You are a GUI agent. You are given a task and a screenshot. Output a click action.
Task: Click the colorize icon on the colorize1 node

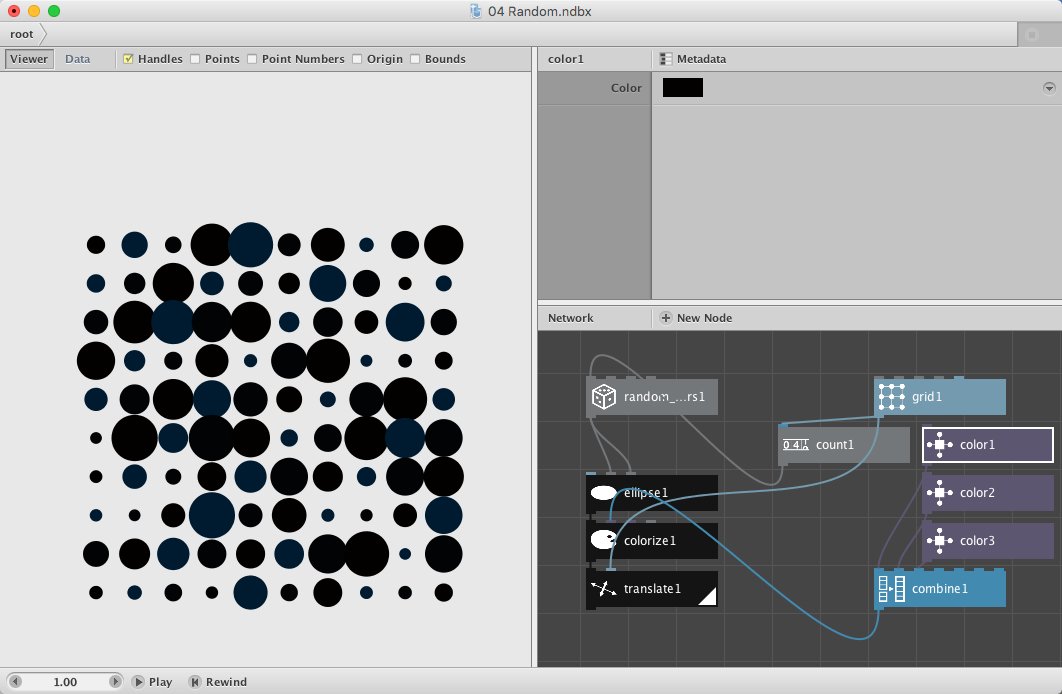click(x=601, y=540)
